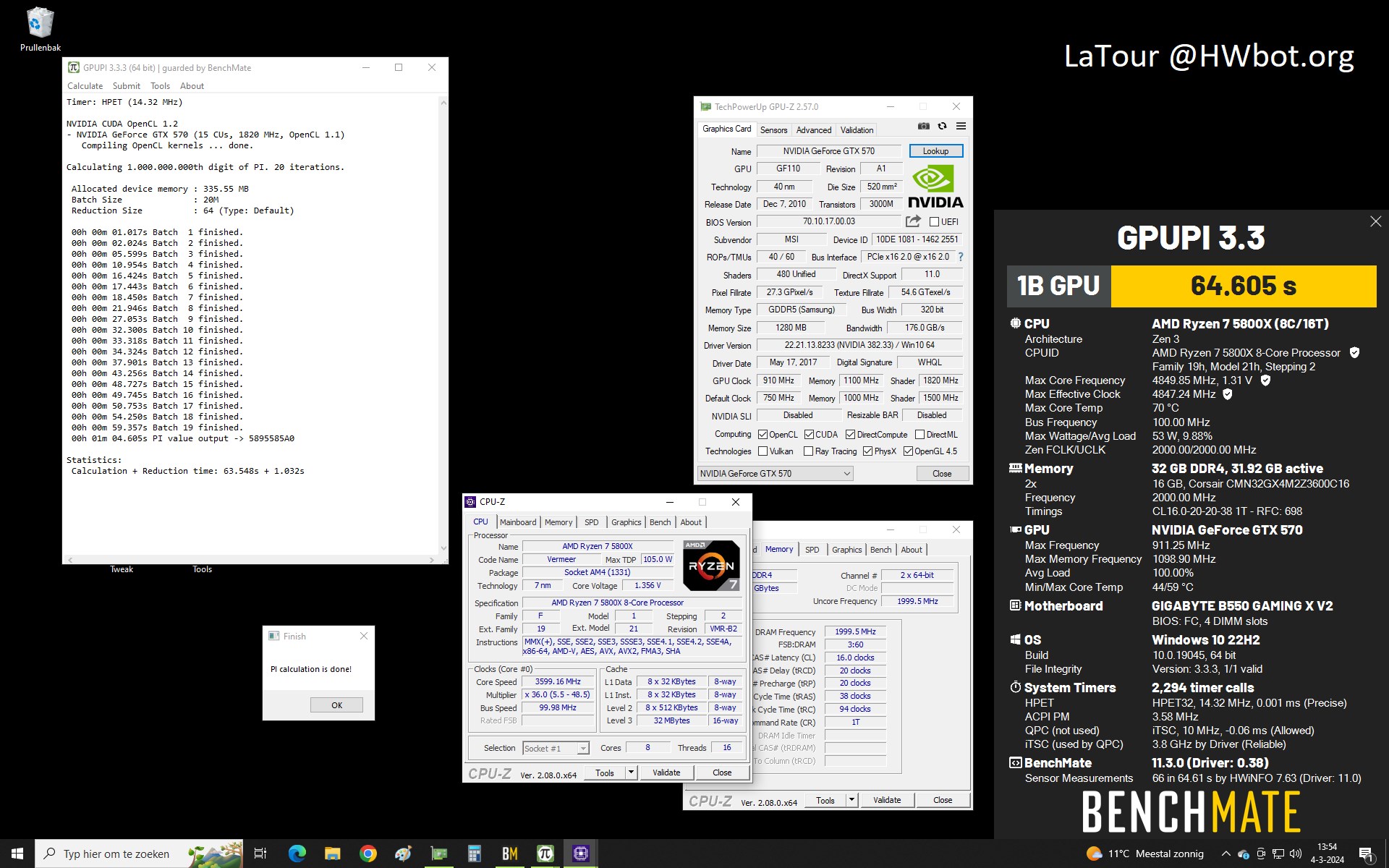
Task: Switch to BenchMate taskbar icon
Action: 509,854
